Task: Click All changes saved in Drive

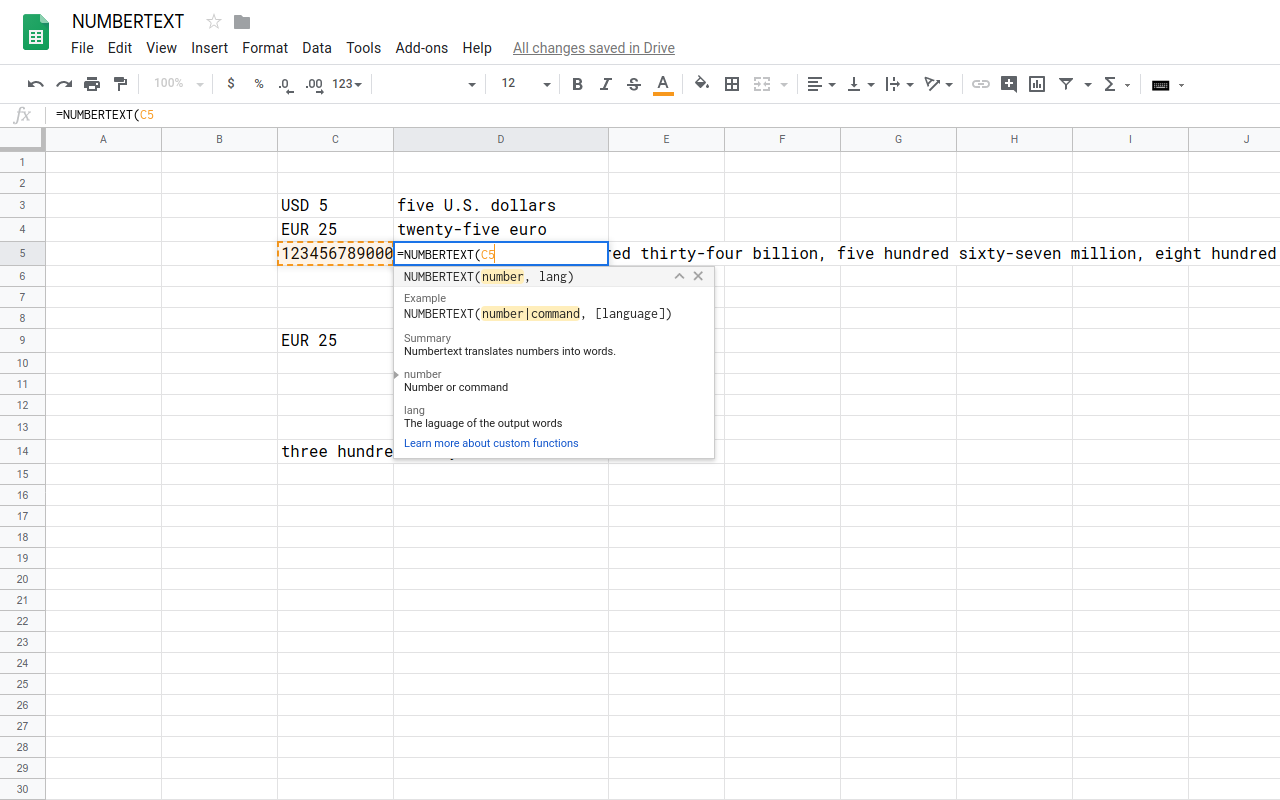Action: (594, 48)
